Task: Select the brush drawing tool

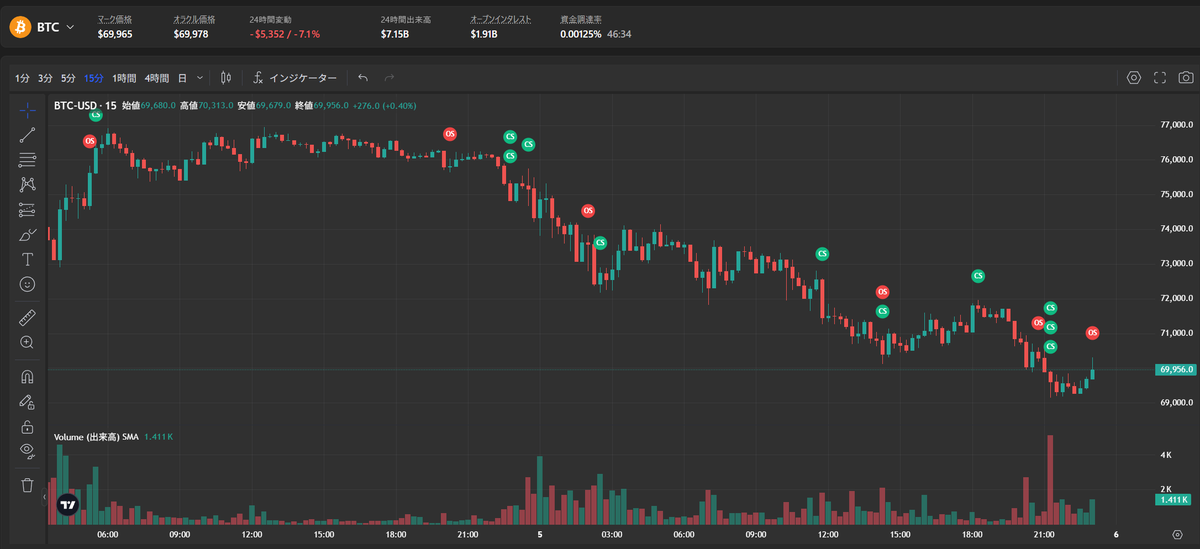Action: (27, 235)
